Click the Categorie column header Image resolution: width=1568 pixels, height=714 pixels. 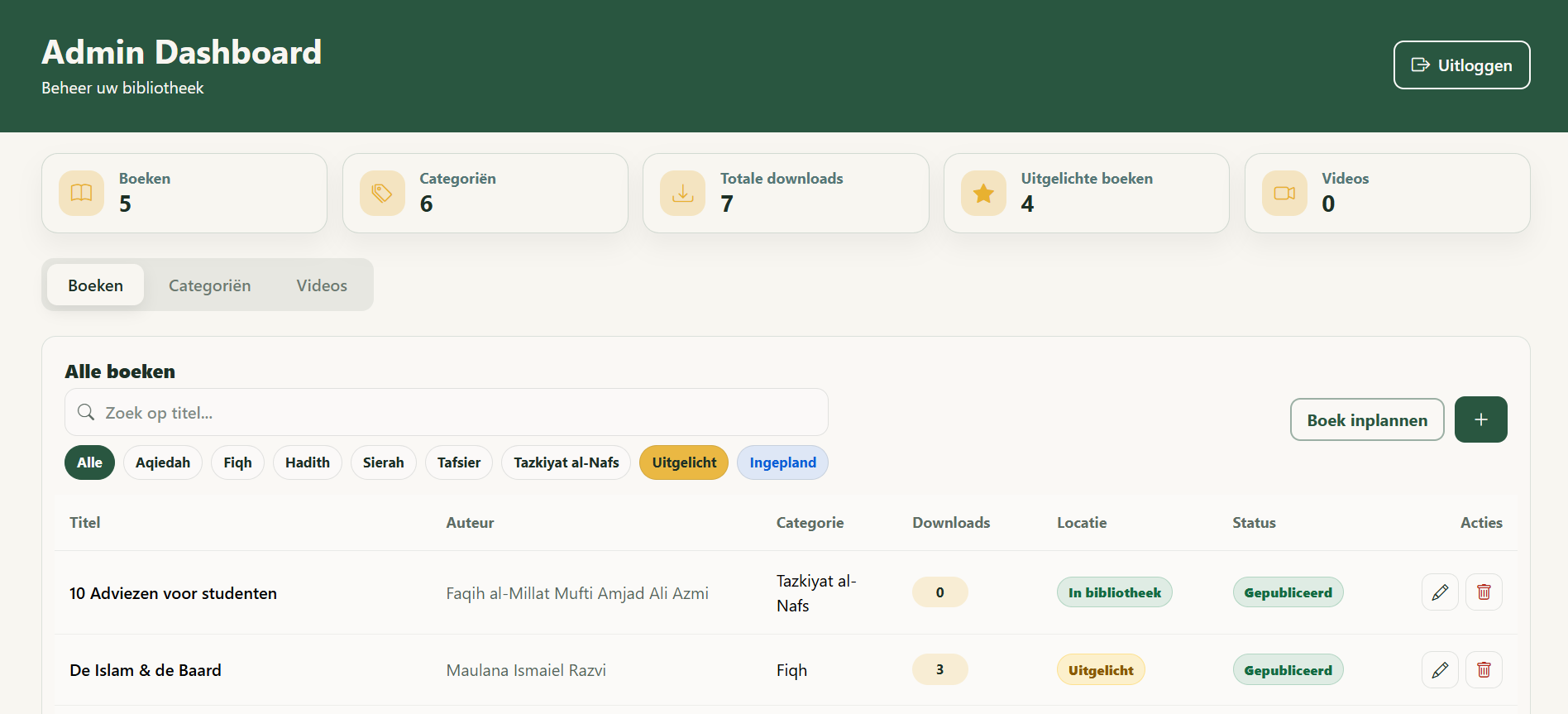click(810, 522)
